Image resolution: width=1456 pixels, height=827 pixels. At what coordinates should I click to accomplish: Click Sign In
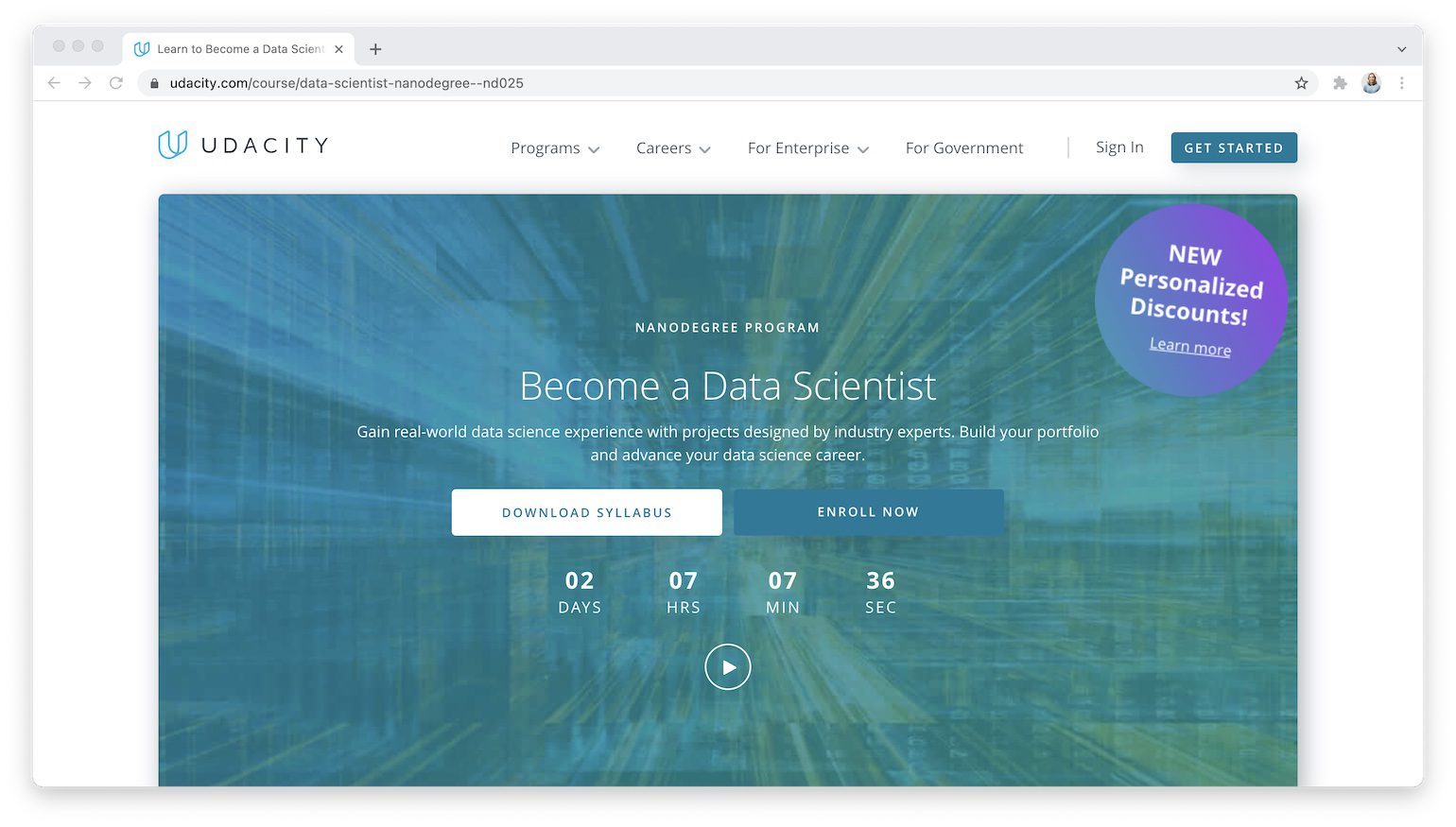pos(1119,147)
